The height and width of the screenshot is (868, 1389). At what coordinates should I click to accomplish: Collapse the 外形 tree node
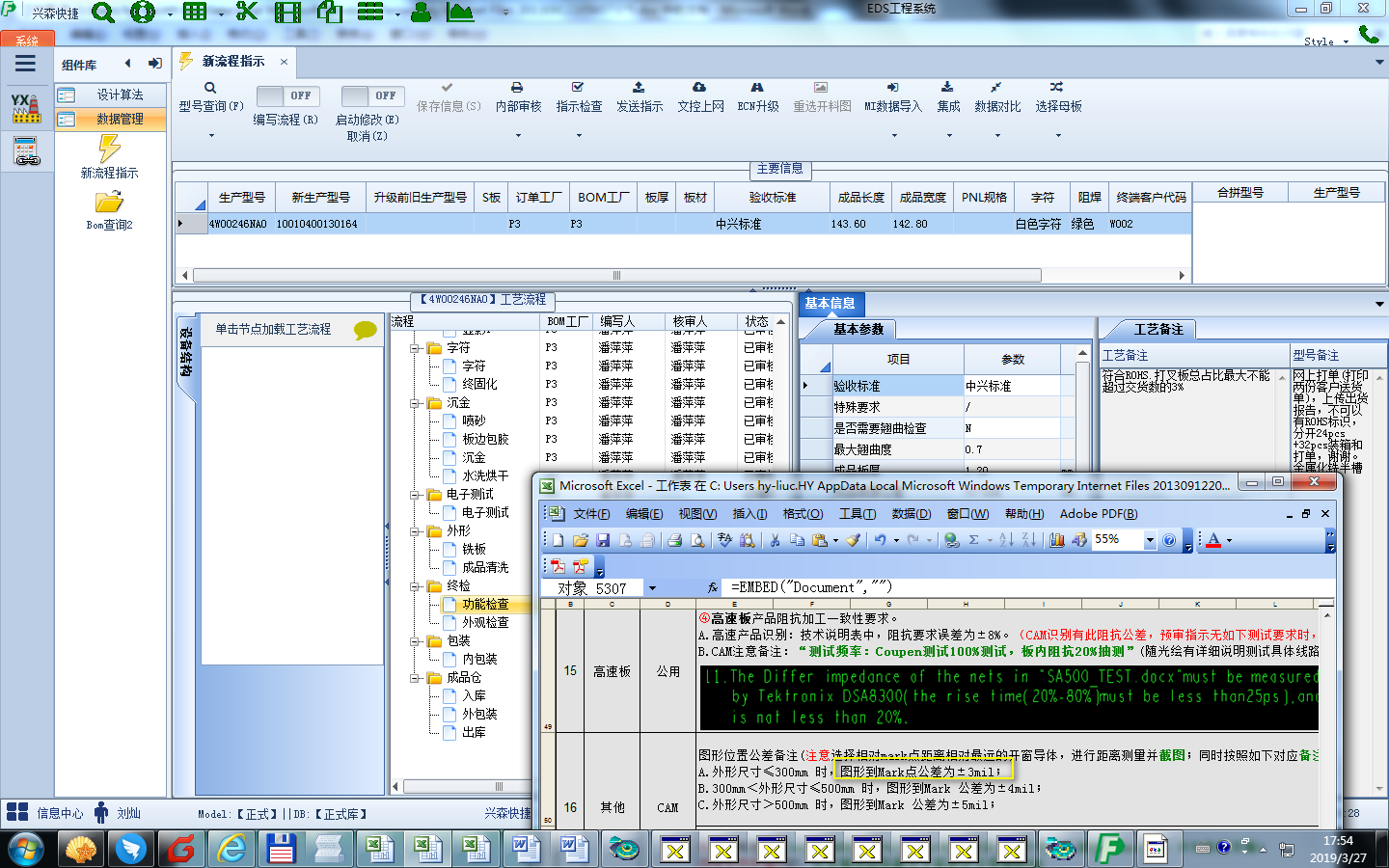415,531
